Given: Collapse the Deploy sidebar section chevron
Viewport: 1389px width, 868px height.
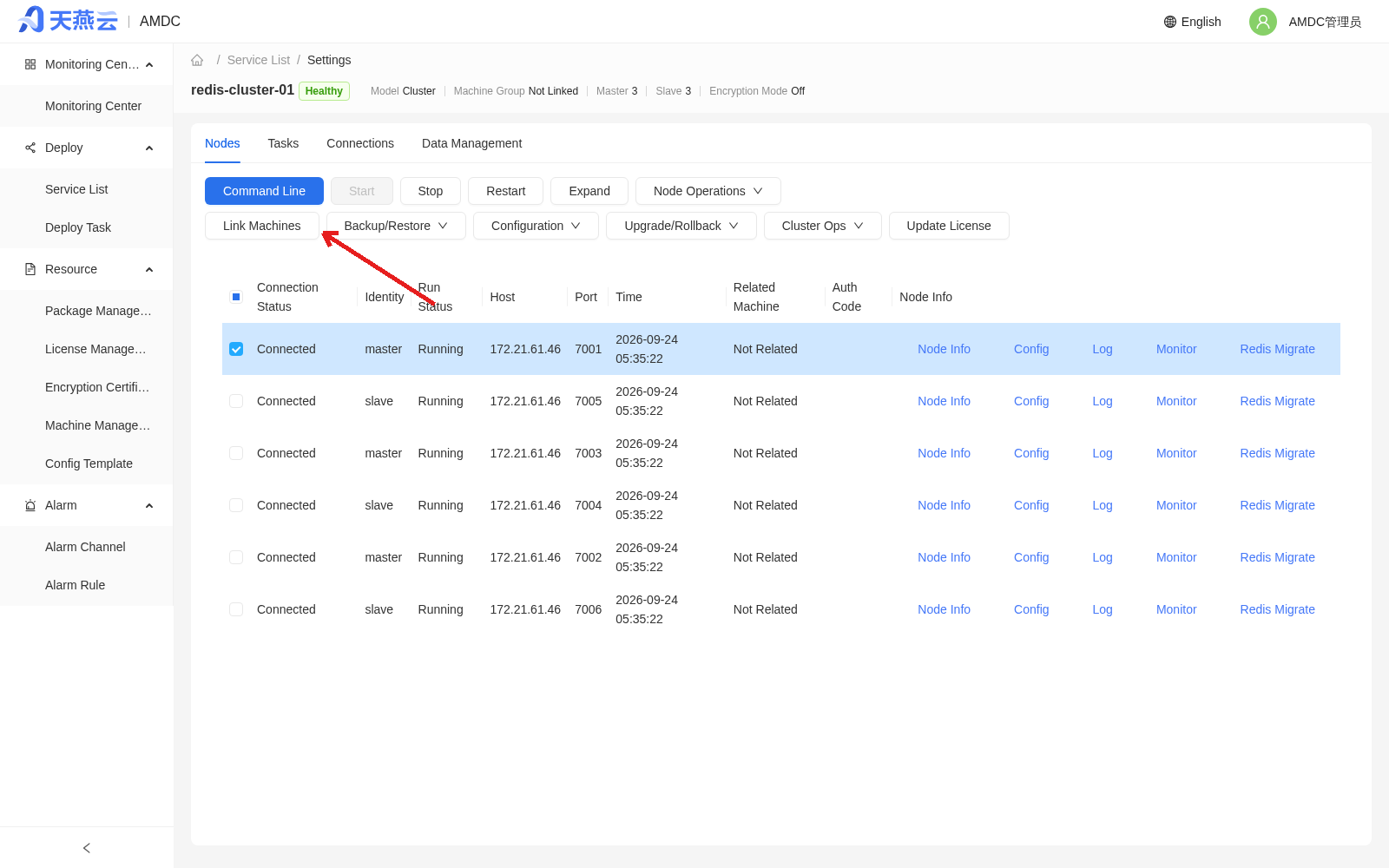Looking at the screenshot, I should pyautogui.click(x=149, y=148).
